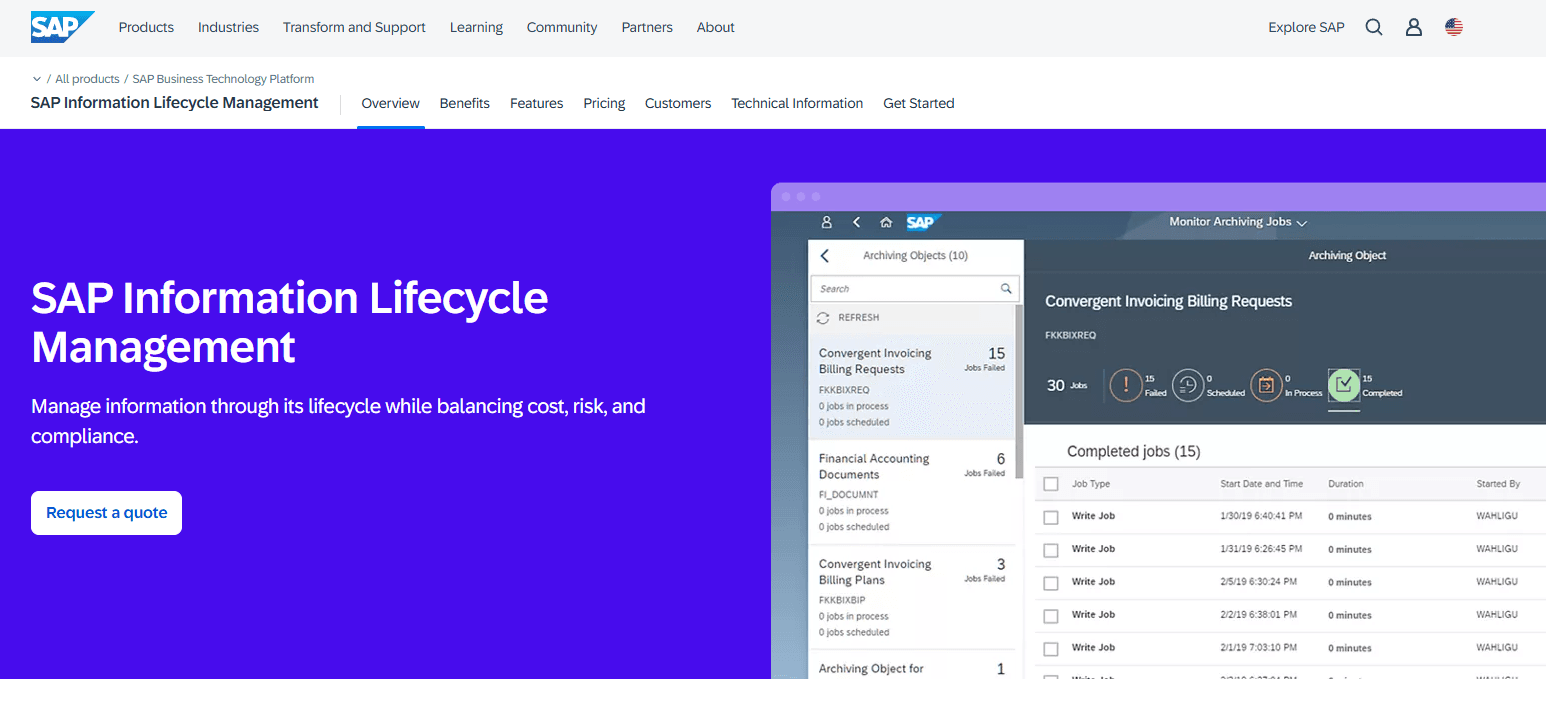
Task: Click the 1/30/19 6:40:41 PM cell
Action: point(1261,517)
